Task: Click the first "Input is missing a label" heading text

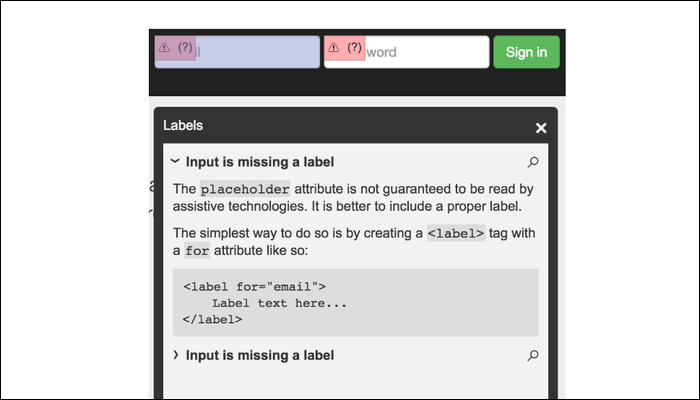Action: pos(260,162)
